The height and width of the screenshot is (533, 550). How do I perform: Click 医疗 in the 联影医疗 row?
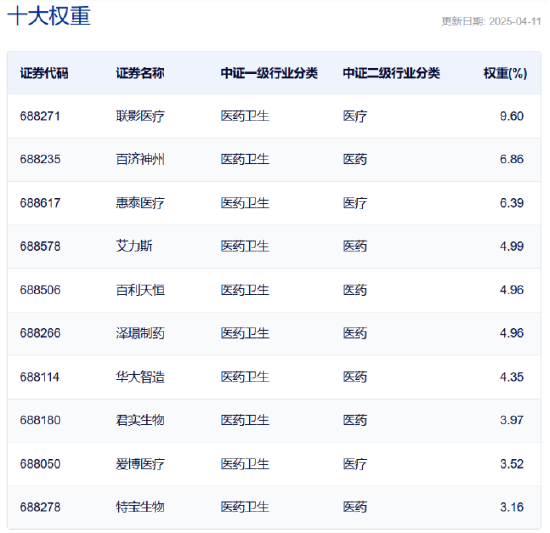pos(355,116)
